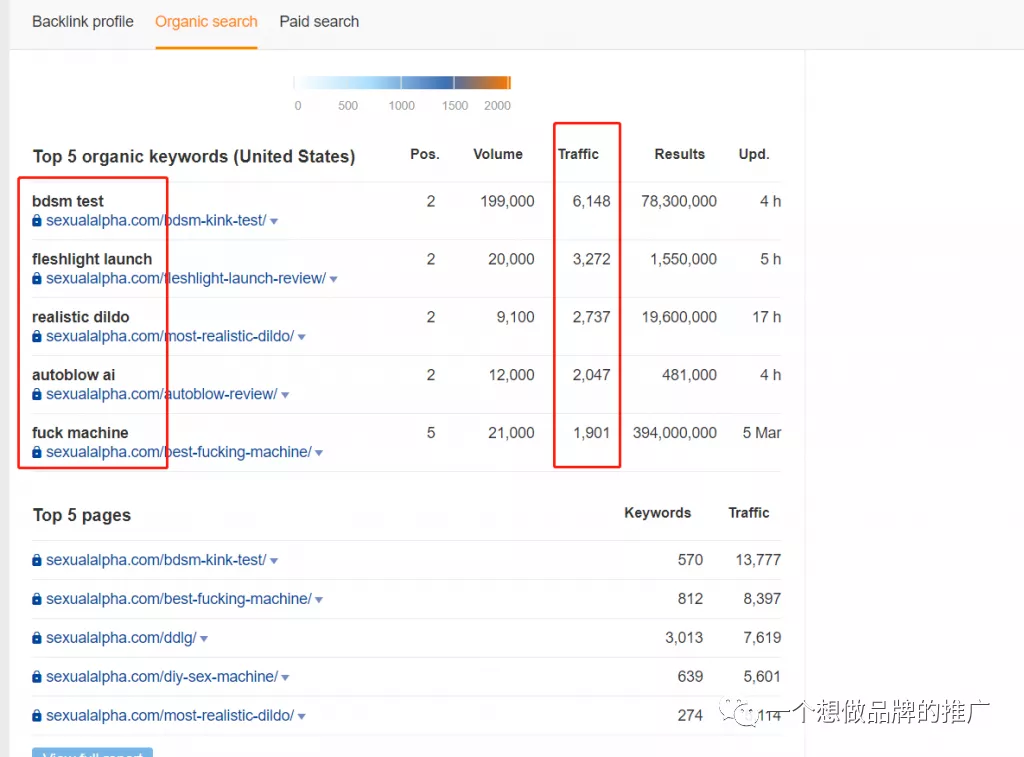
Task: Open sexualalpha.com/ddlg/ page link
Action: pos(121,637)
